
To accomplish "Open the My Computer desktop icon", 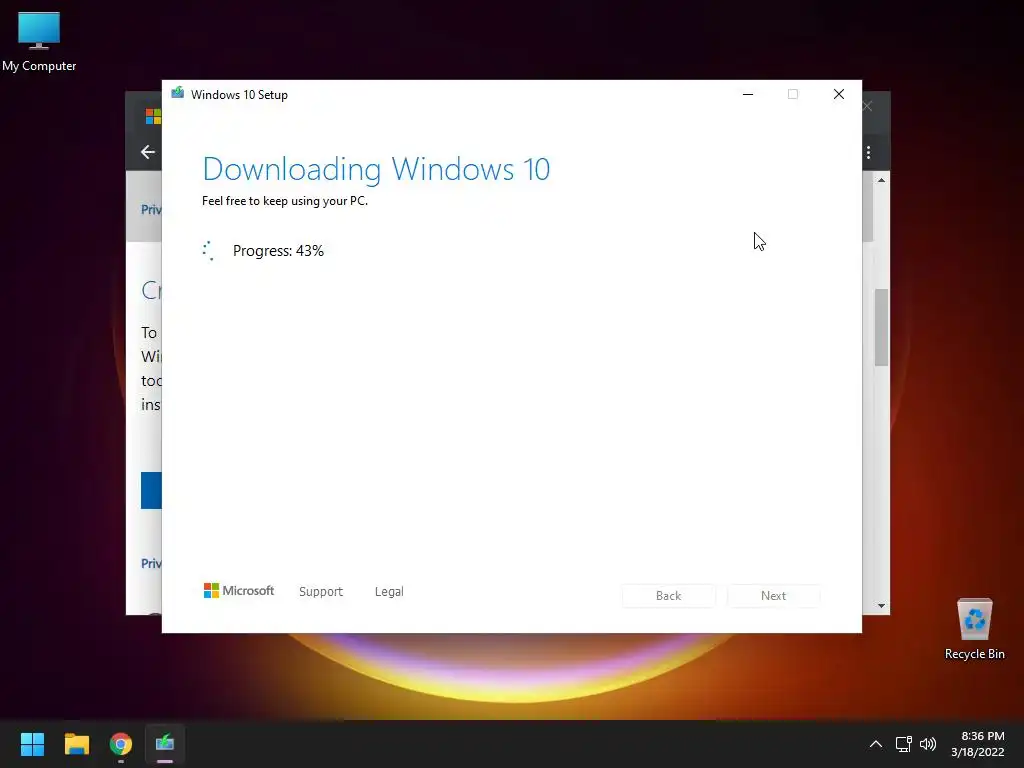I will 39,41.
